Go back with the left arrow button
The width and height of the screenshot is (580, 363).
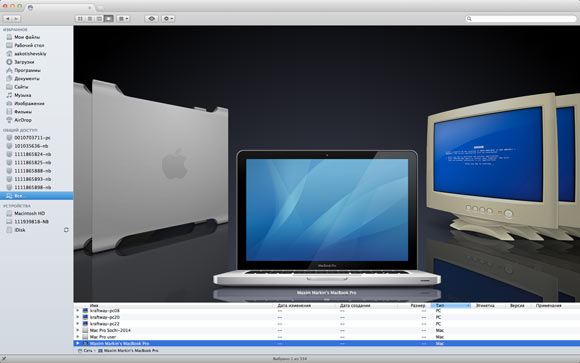click(8, 19)
